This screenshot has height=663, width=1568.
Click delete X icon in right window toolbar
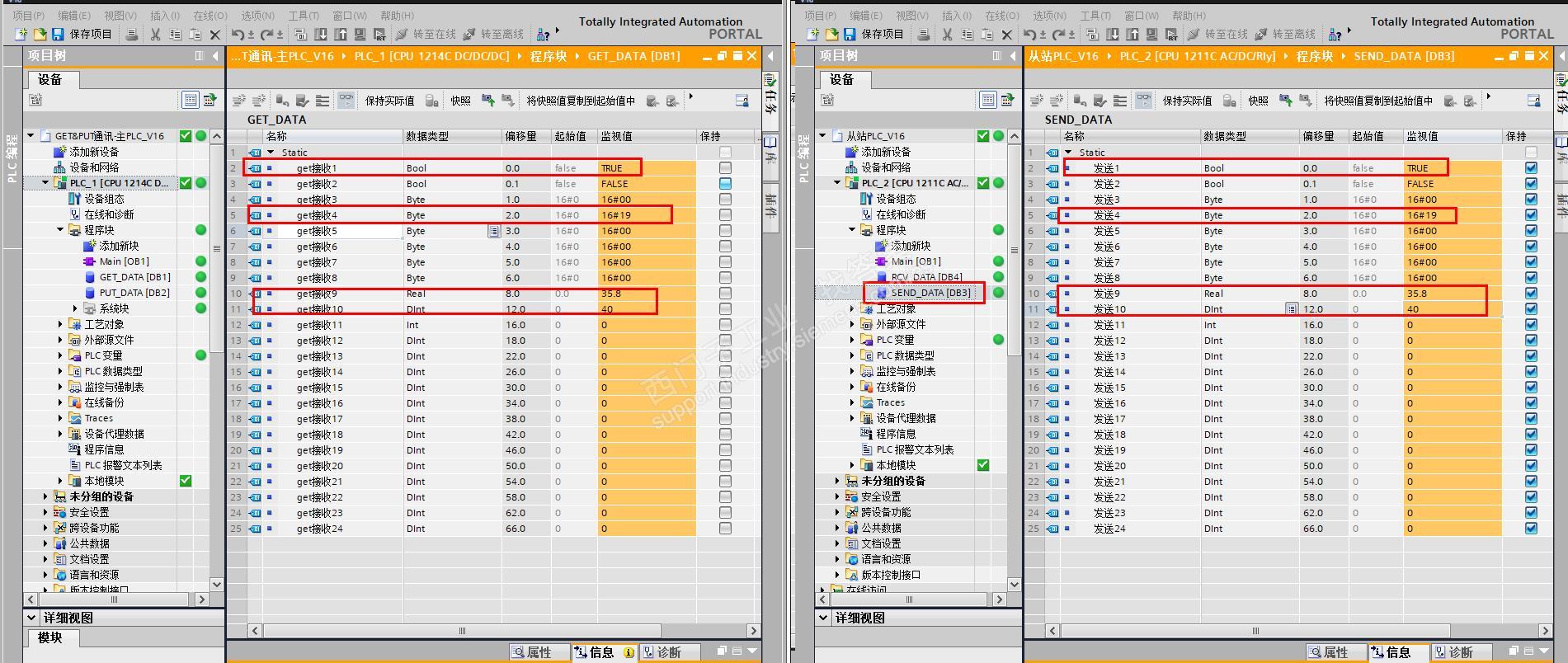(1007, 35)
